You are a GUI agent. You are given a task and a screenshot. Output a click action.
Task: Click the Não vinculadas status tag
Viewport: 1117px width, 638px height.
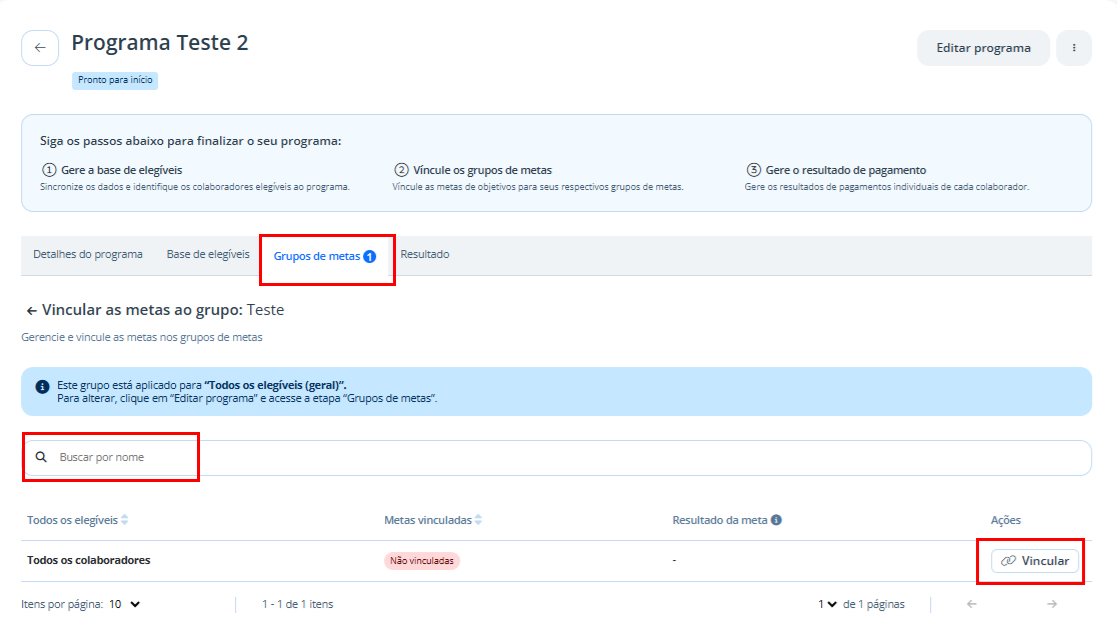point(422,561)
